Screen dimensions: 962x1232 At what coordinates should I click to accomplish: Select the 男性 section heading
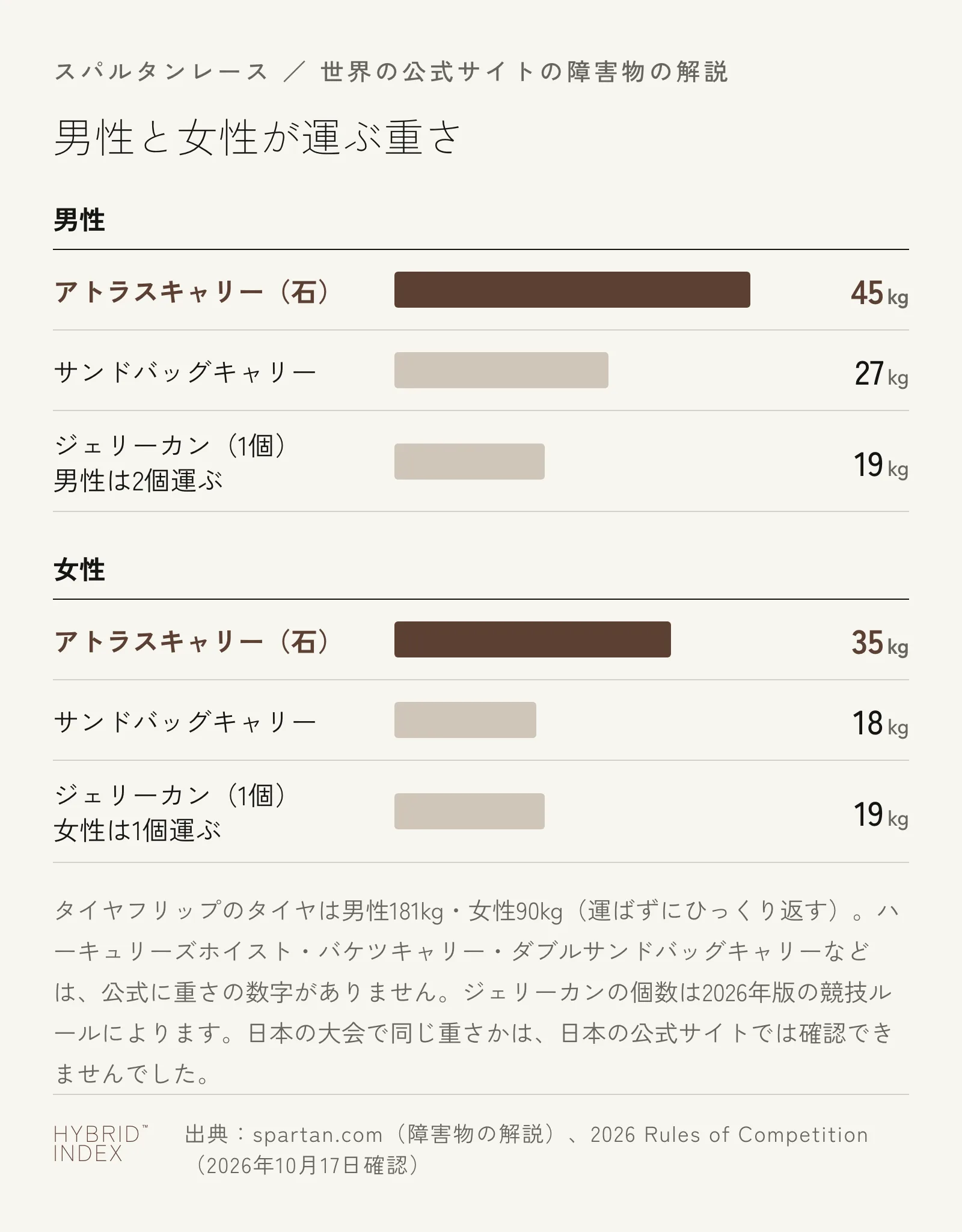(79, 220)
